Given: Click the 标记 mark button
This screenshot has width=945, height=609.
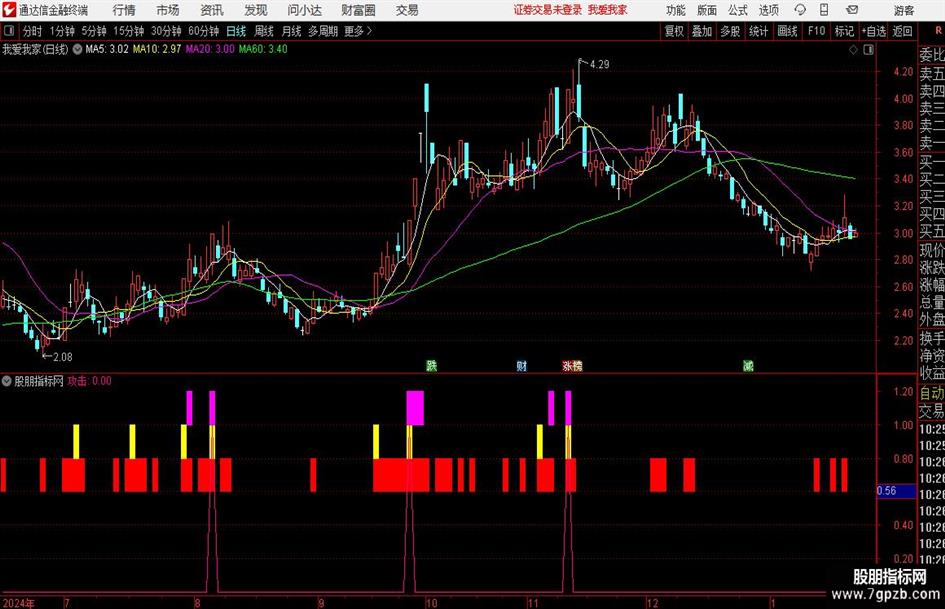Looking at the screenshot, I should click(x=844, y=31).
